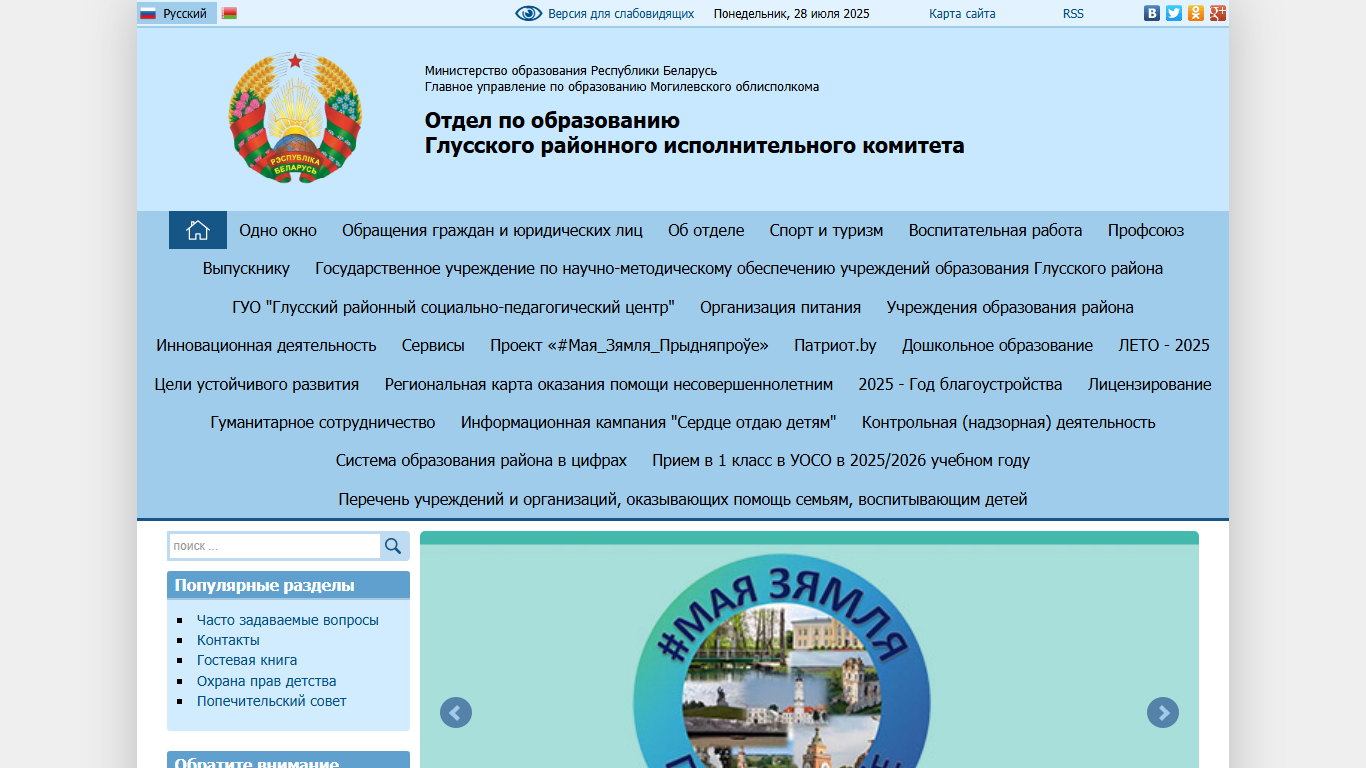The image size is (1366, 768).
Task: Open the Организация питания section
Action: click(780, 307)
